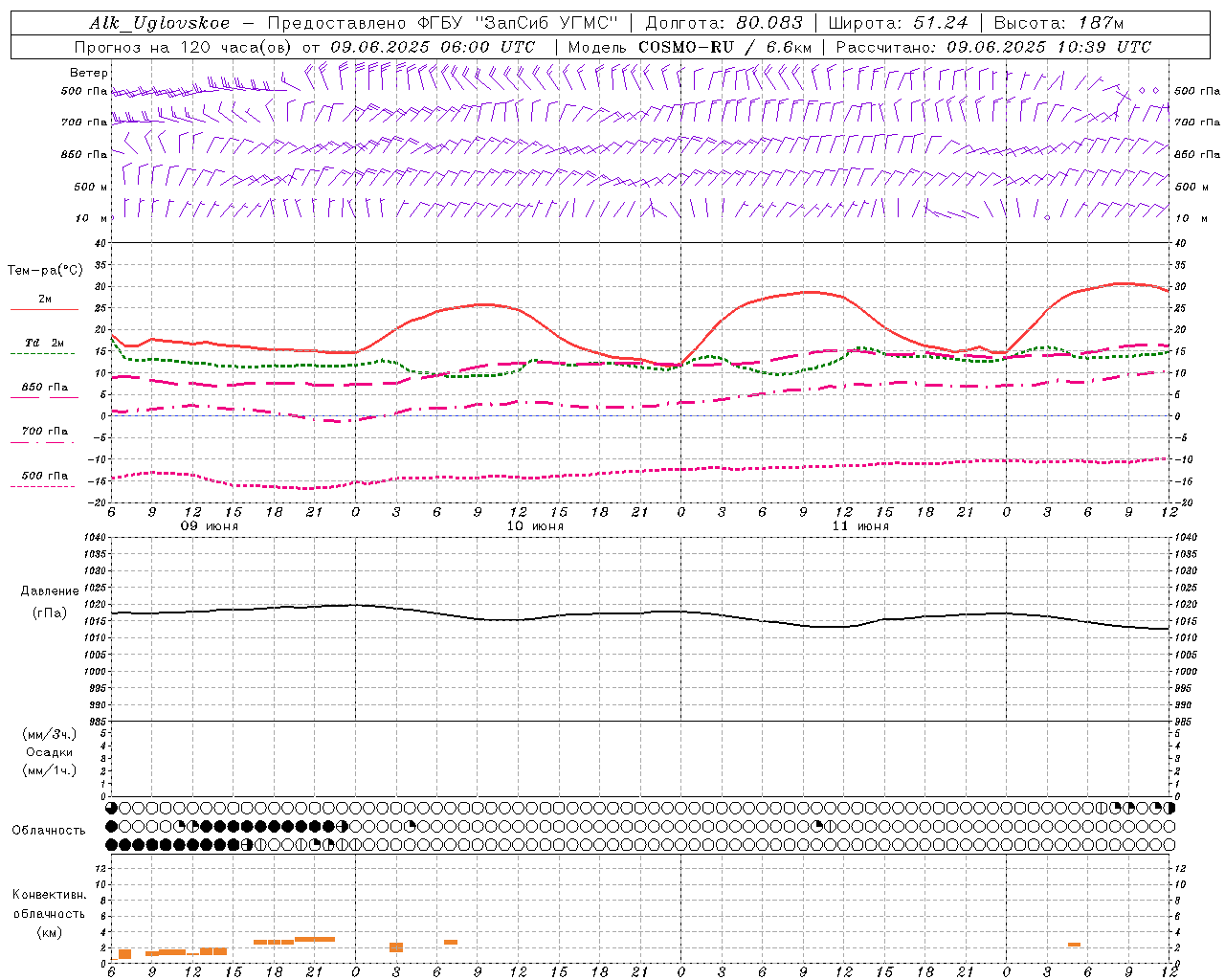
Task: Click the 2м temperature legend entry
Action: tap(45, 300)
